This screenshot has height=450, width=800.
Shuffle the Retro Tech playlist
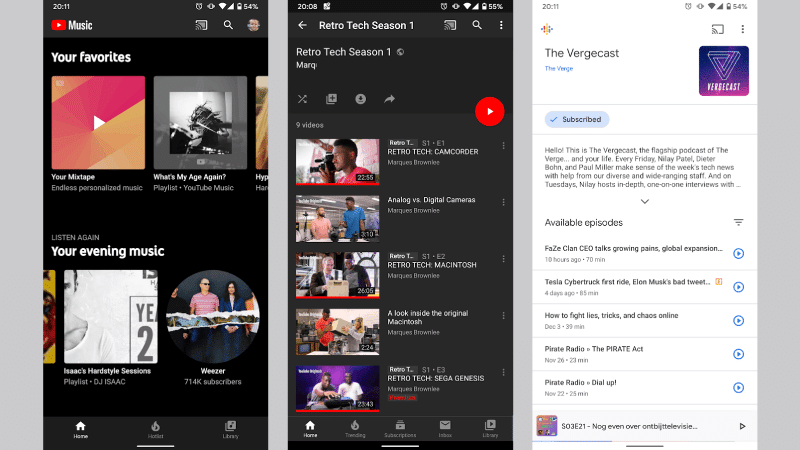[x=303, y=99]
